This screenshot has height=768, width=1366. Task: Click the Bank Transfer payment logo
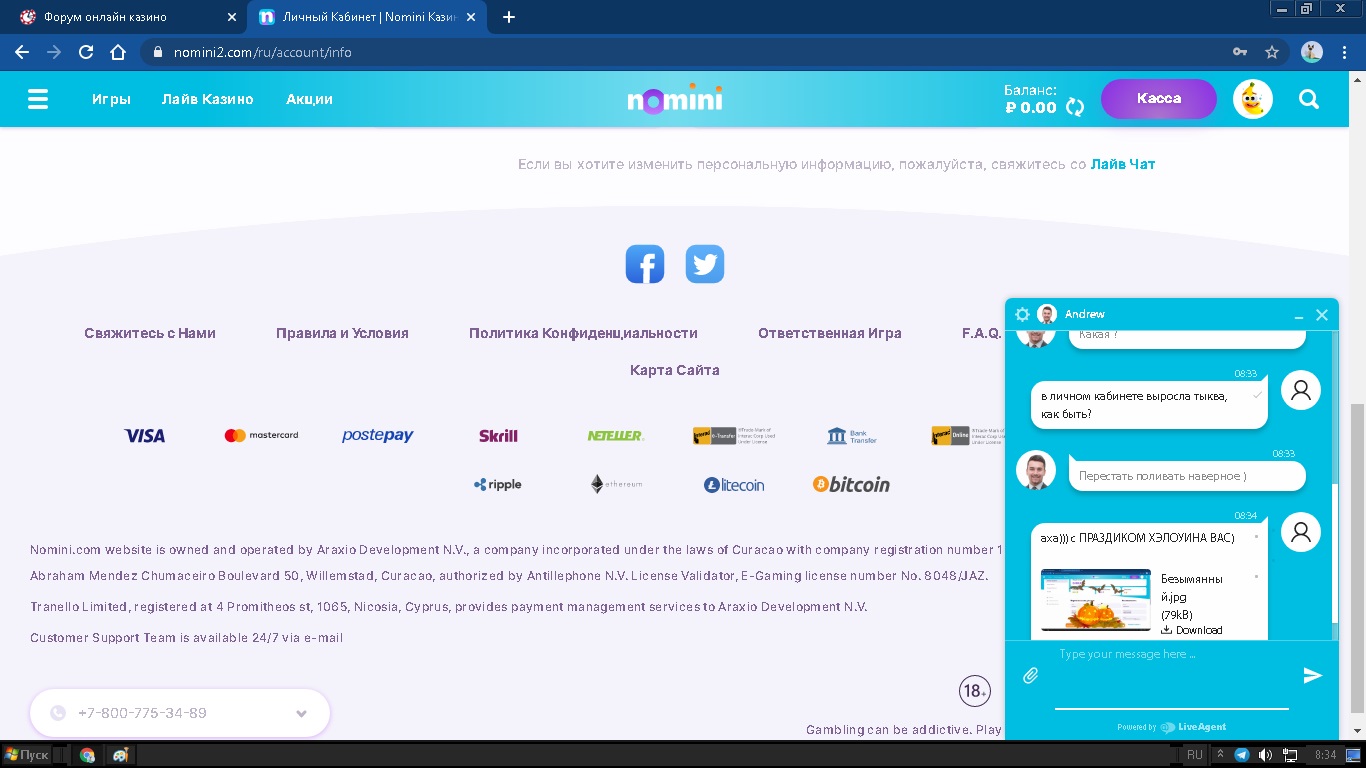[x=852, y=436]
